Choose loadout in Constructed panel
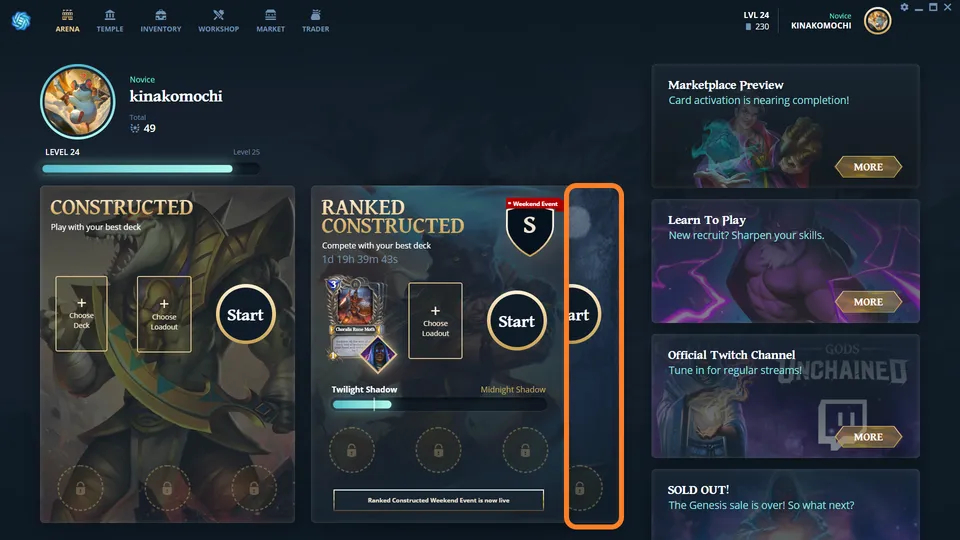This screenshot has height=540, width=960. (164, 314)
